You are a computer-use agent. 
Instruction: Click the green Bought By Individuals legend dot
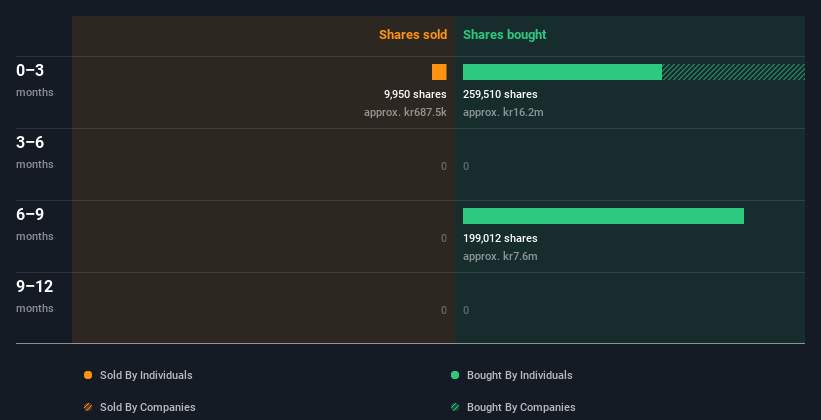455,375
